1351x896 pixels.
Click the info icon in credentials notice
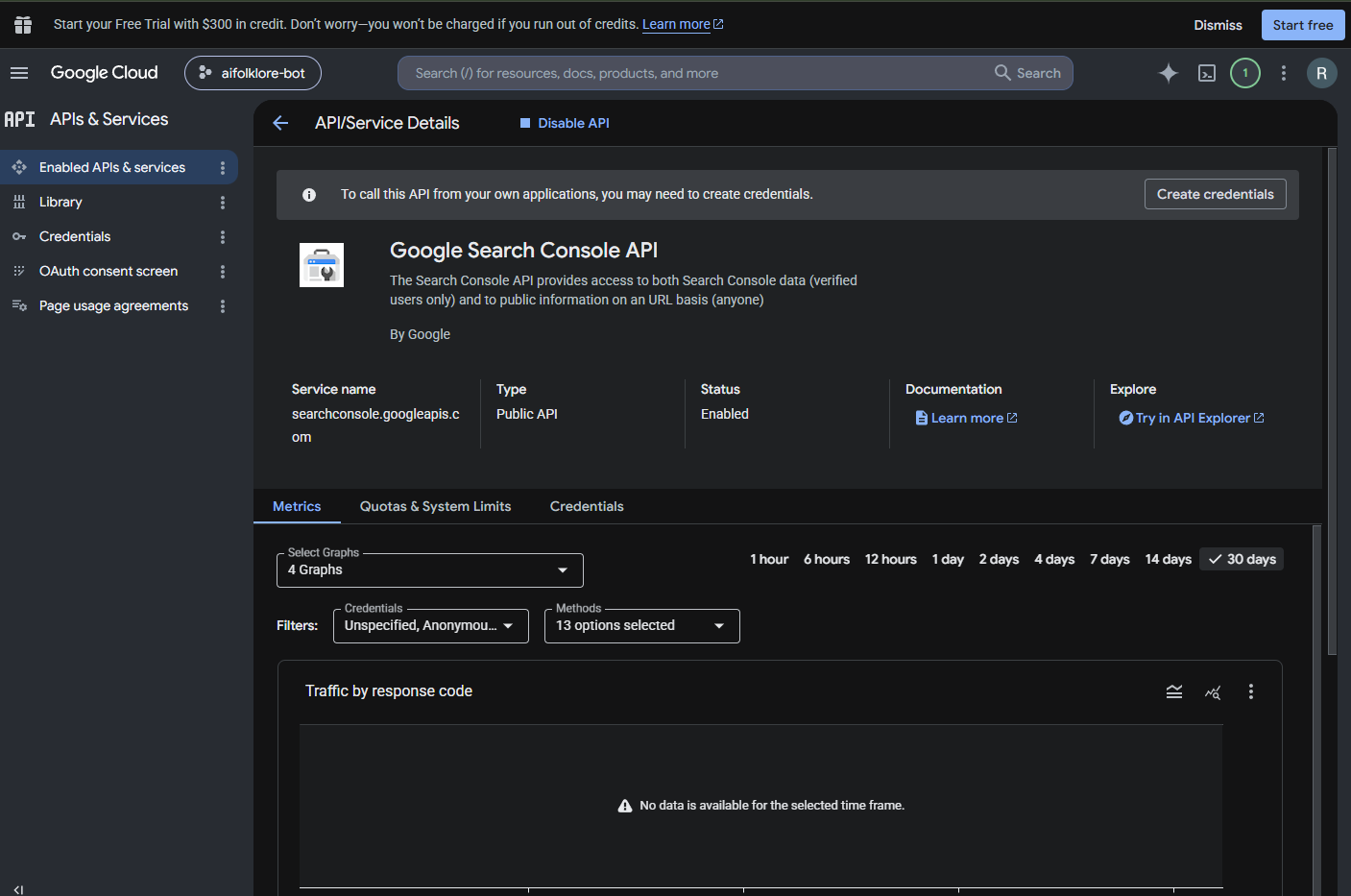click(x=309, y=195)
